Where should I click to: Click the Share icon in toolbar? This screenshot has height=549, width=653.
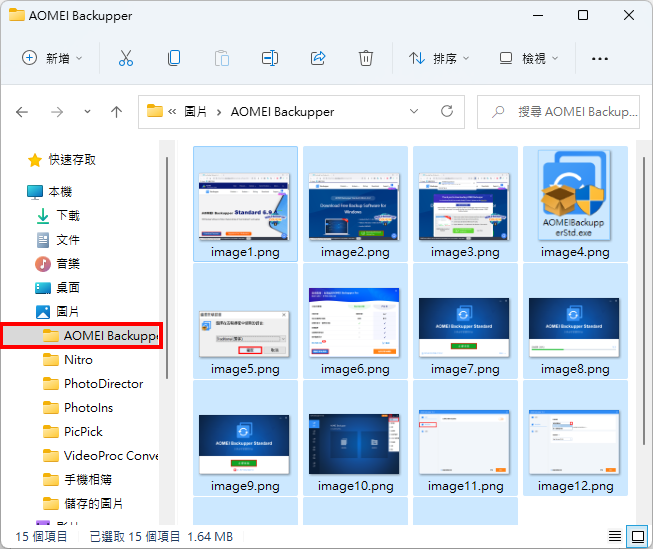[x=318, y=58]
